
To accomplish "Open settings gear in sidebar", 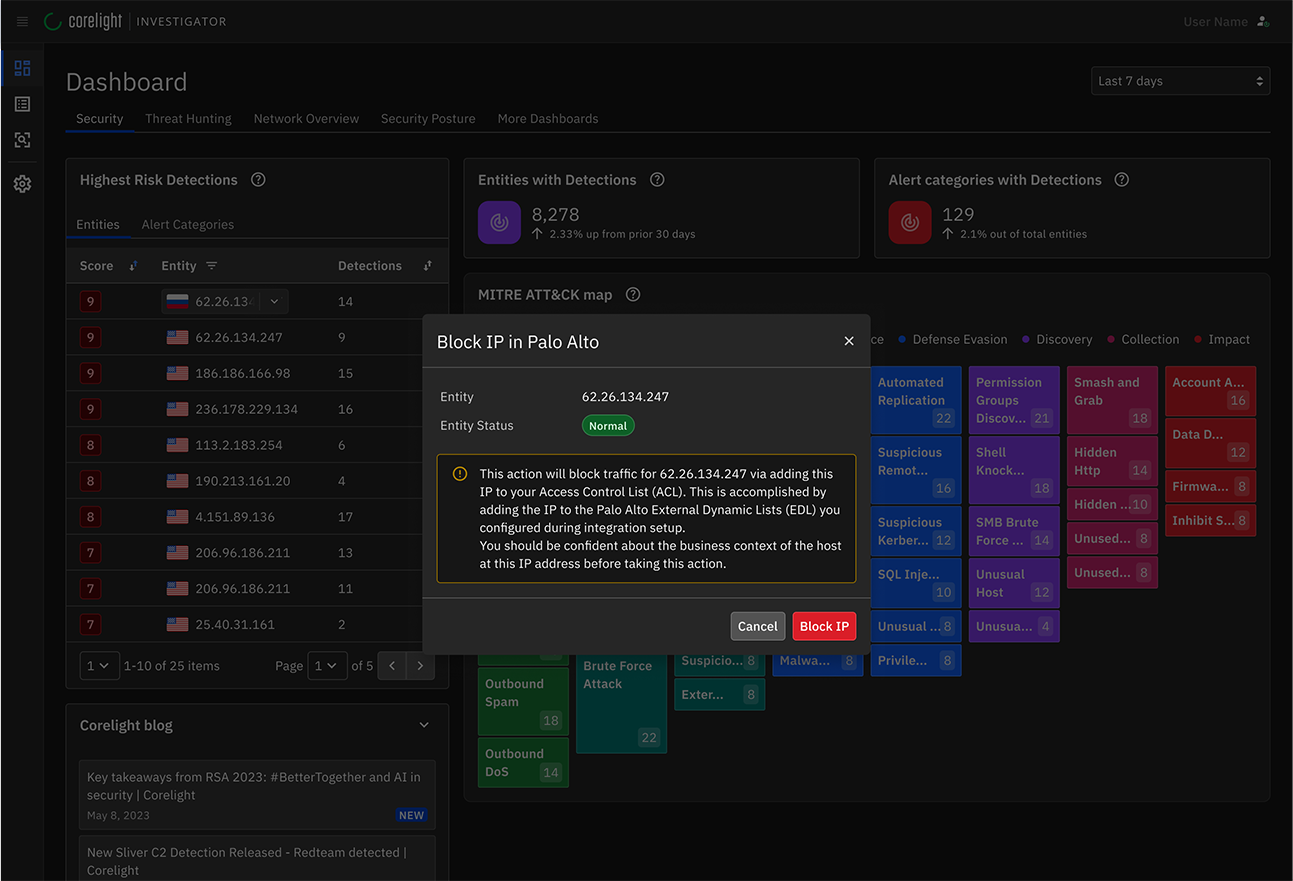I will point(22,184).
